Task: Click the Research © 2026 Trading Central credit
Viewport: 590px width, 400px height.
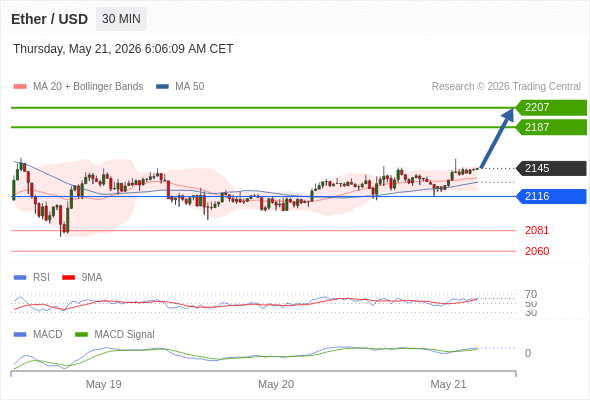Action: point(506,87)
